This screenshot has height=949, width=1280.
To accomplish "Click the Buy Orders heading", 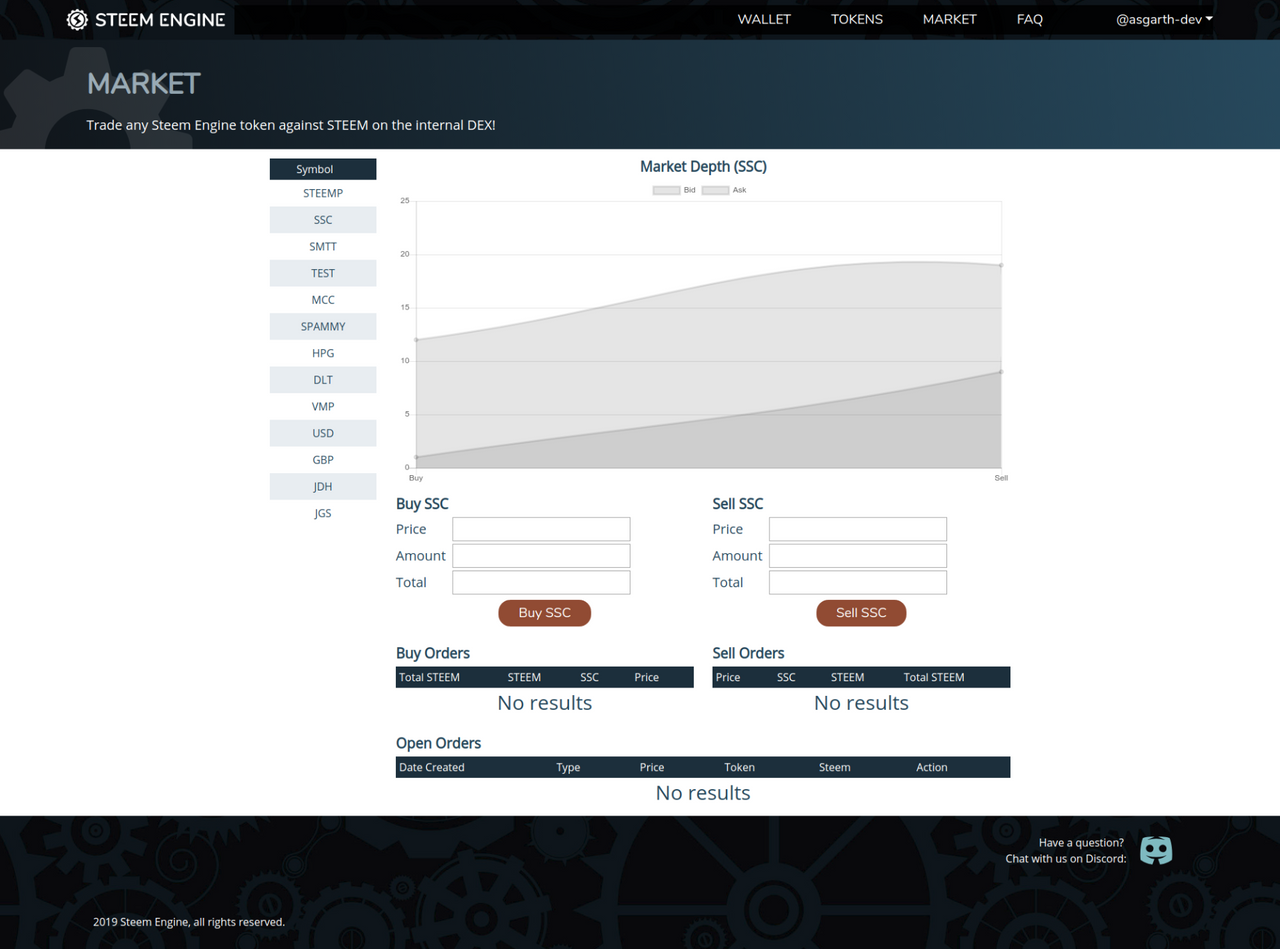I will [433, 653].
